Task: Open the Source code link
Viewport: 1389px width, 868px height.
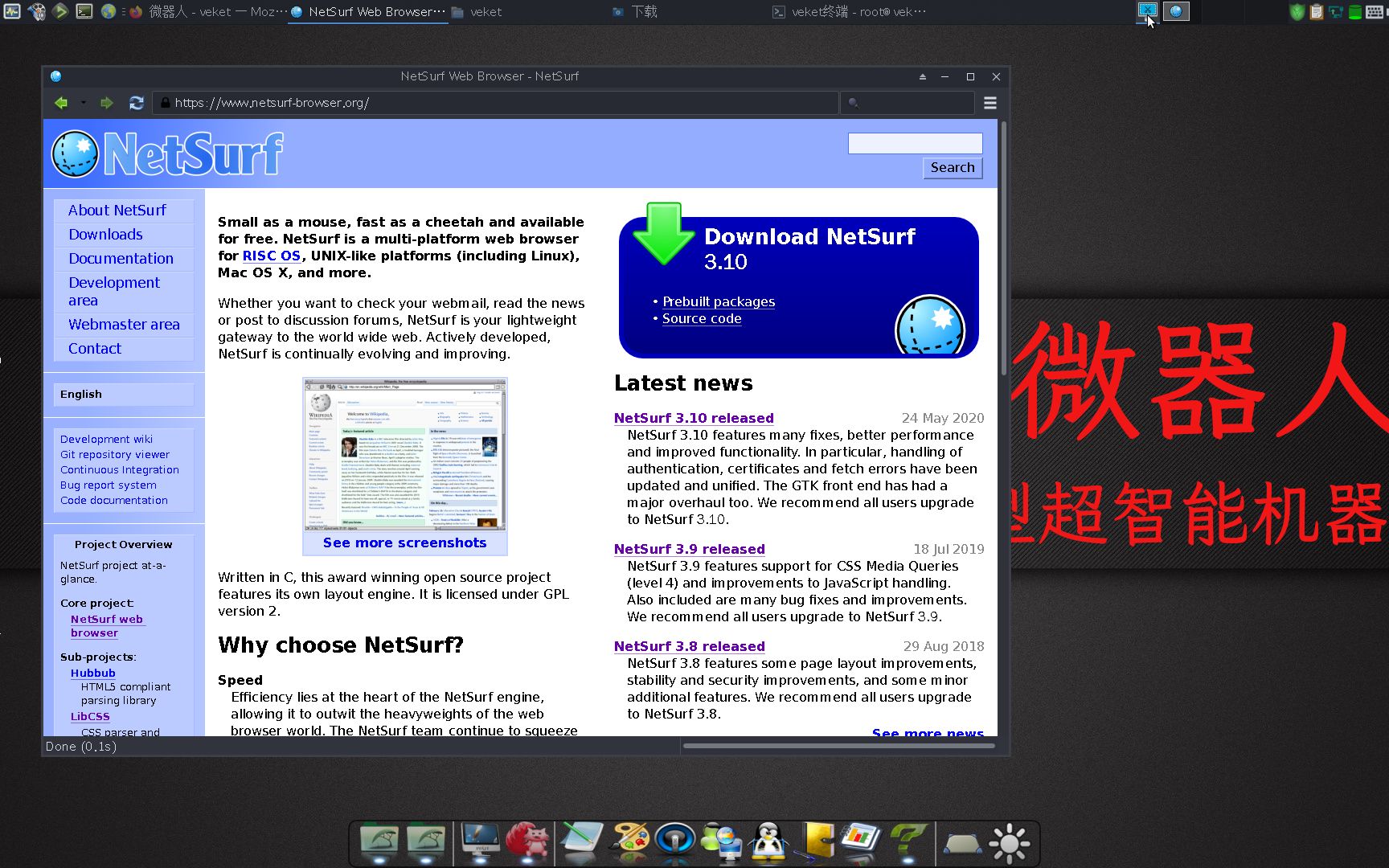Action: 702,319
